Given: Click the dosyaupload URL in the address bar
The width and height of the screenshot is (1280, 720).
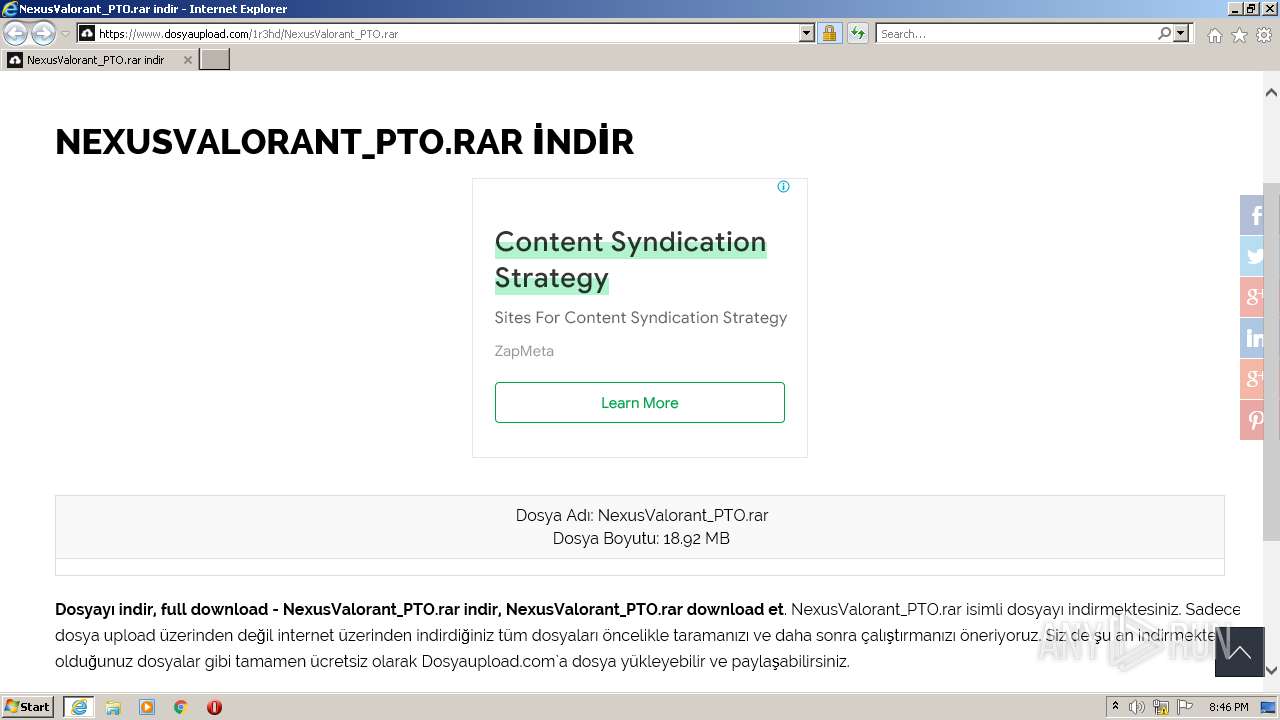Looking at the screenshot, I should (x=248, y=34).
